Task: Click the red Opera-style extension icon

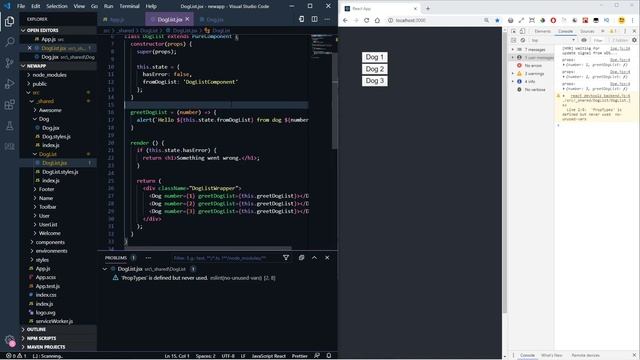Action: tap(553, 20)
